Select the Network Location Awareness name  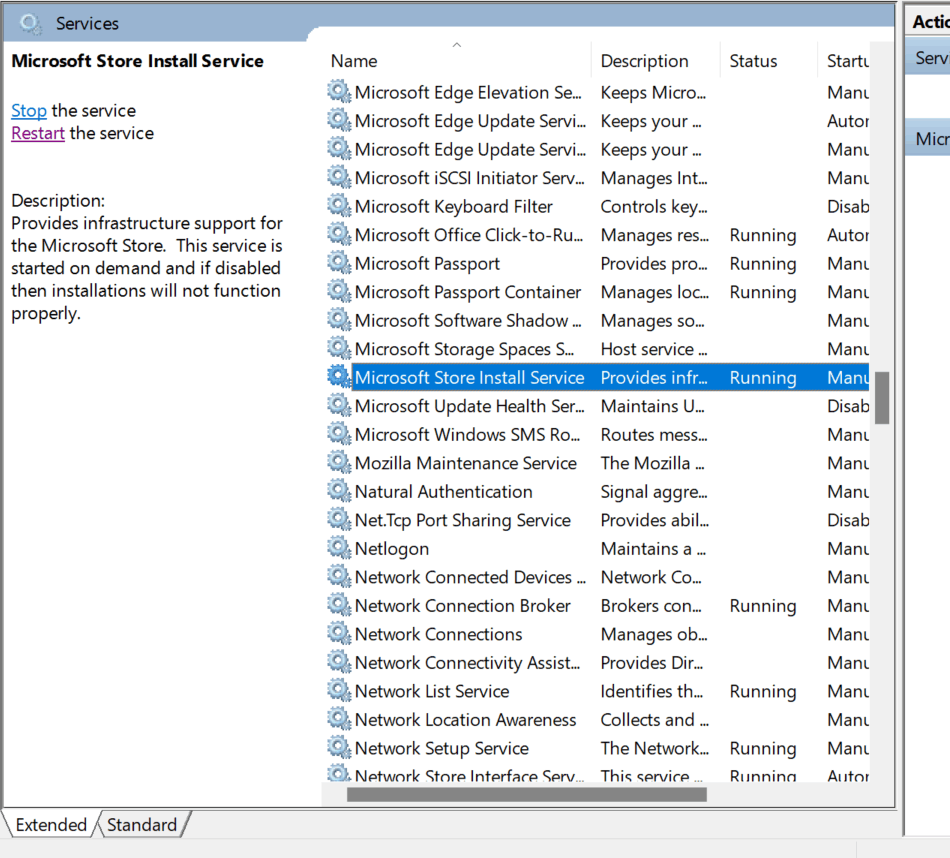[x=465, y=719]
